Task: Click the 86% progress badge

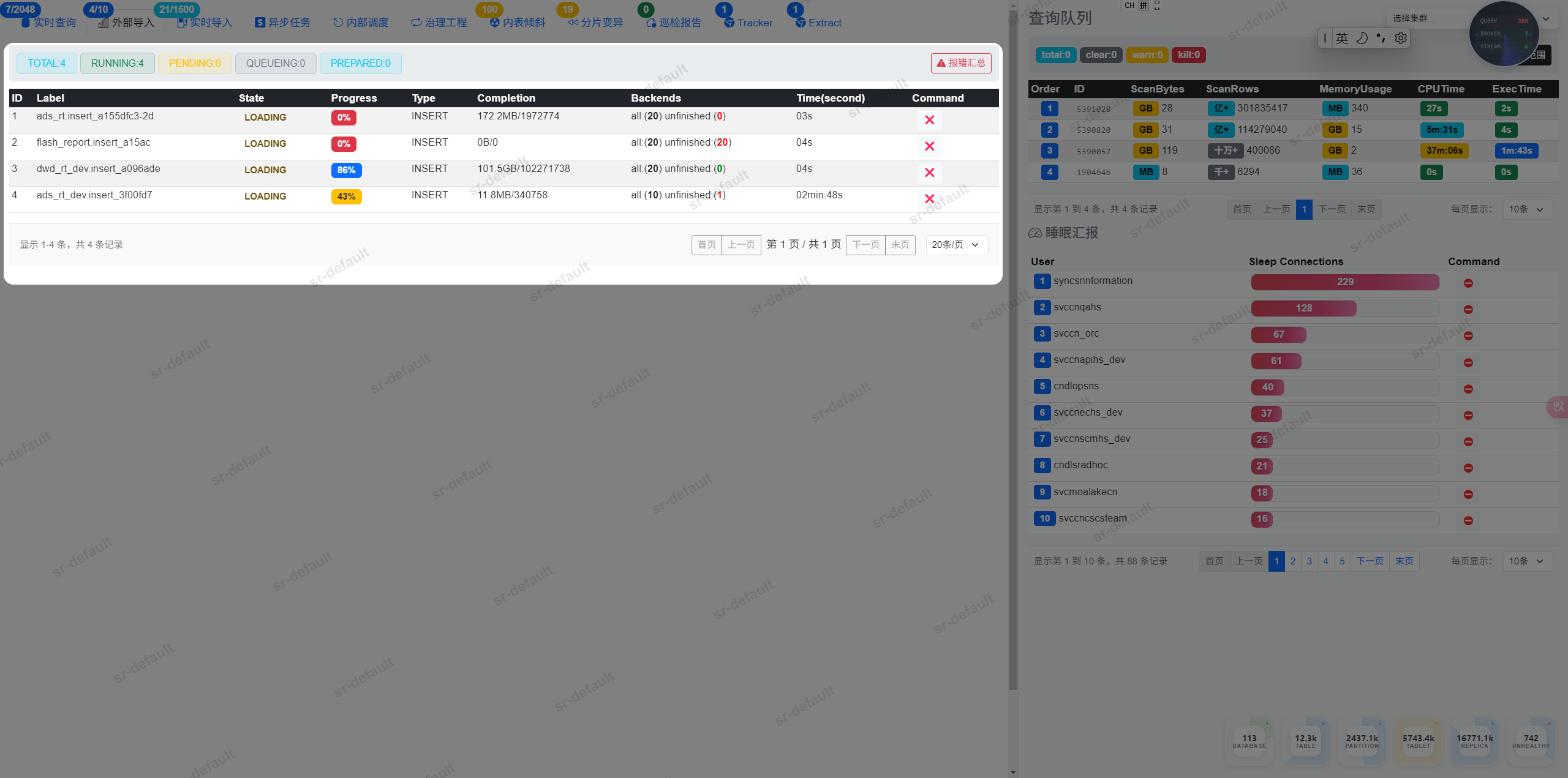Action: point(346,170)
